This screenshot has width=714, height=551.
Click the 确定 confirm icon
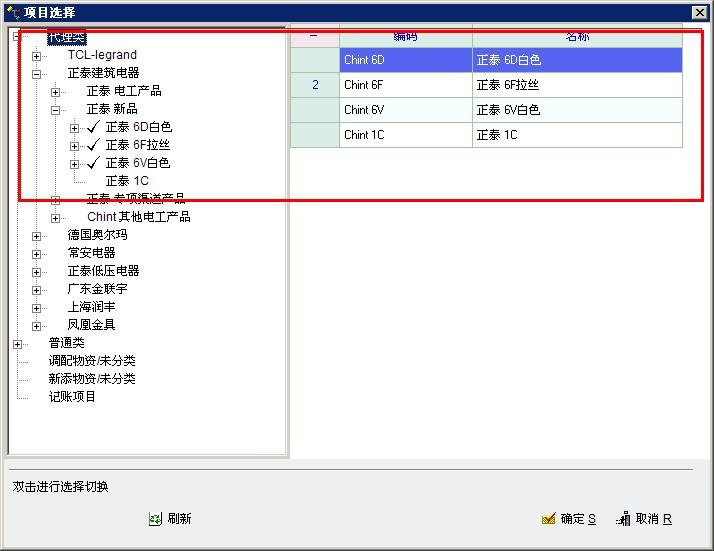click(x=548, y=519)
